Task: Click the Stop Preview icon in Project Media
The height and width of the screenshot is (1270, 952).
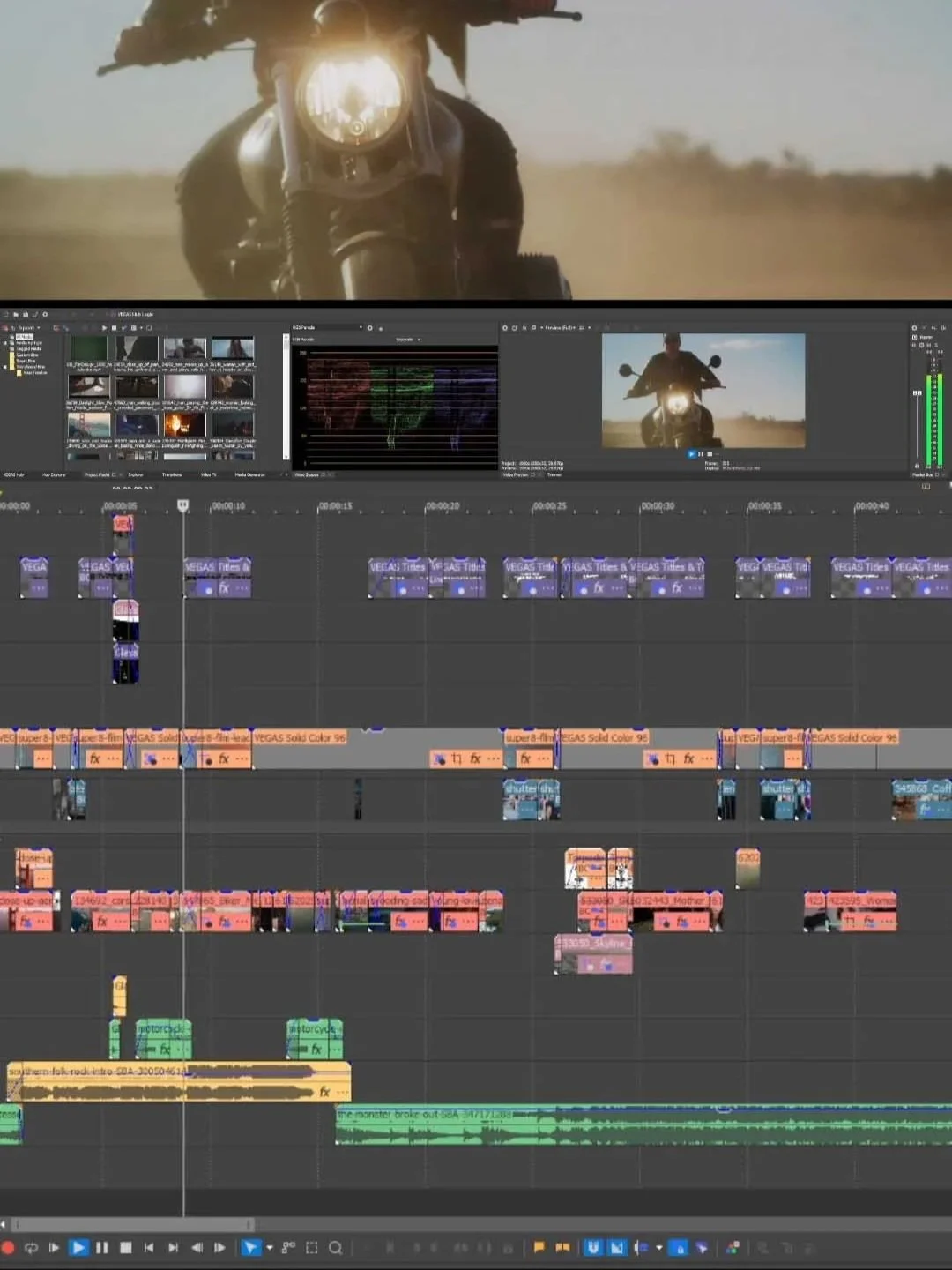Action: point(114,328)
